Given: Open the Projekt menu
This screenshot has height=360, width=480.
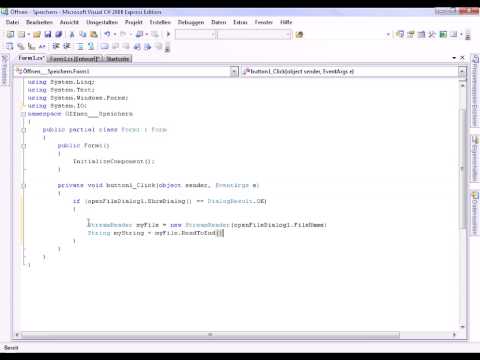Looking at the screenshot, I should (x=134, y=22).
